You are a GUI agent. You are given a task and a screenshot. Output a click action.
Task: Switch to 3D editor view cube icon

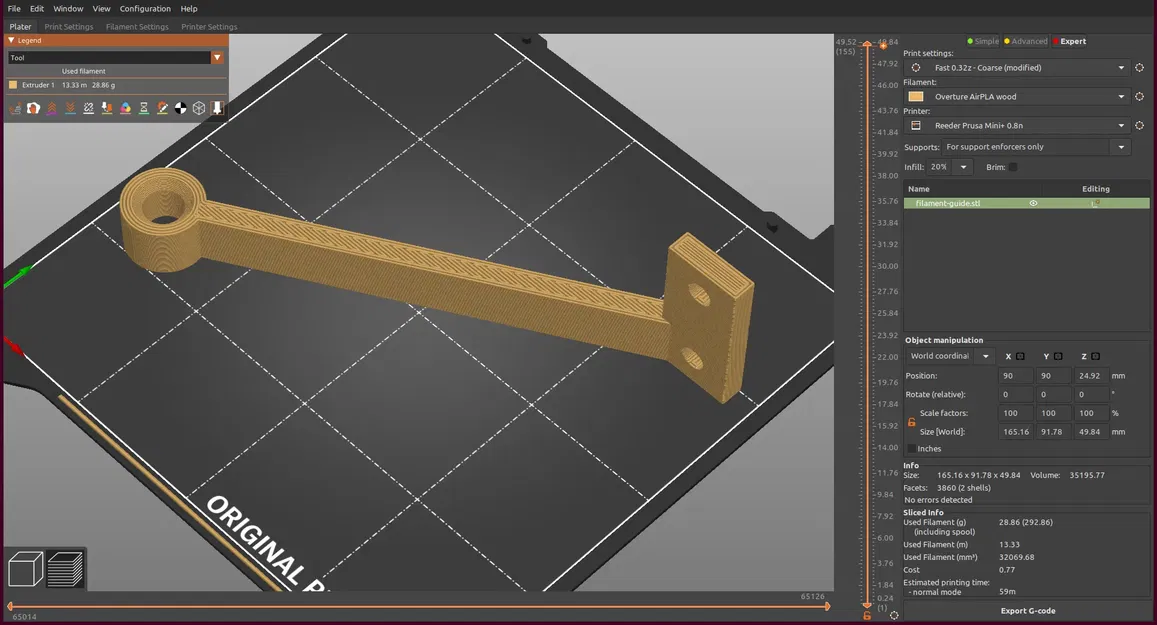click(25, 570)
